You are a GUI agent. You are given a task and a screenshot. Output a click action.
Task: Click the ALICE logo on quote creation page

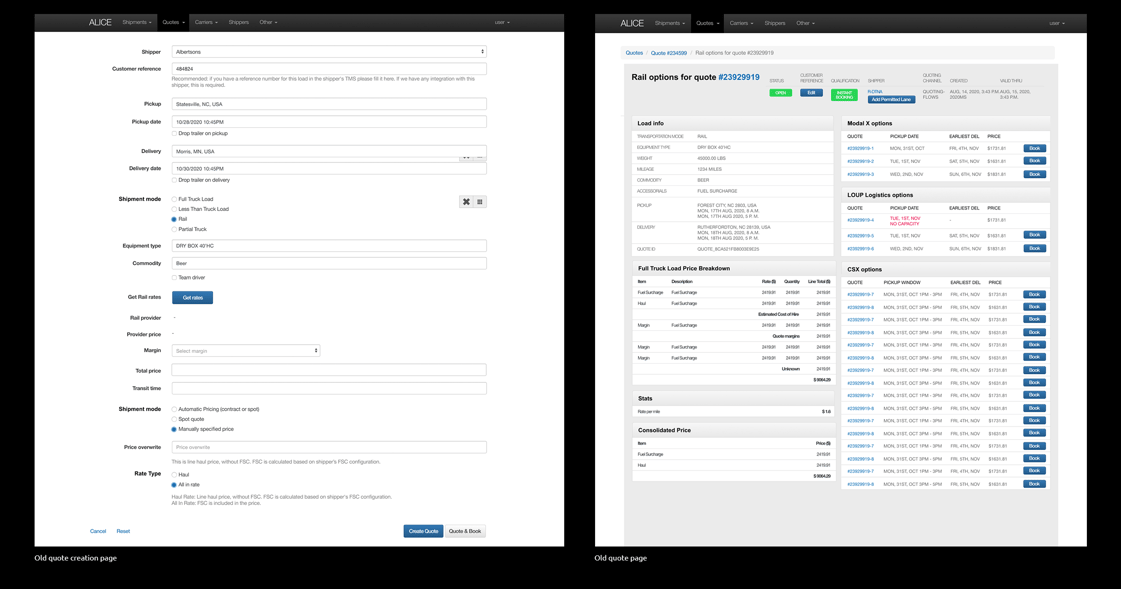pos(100,22)
